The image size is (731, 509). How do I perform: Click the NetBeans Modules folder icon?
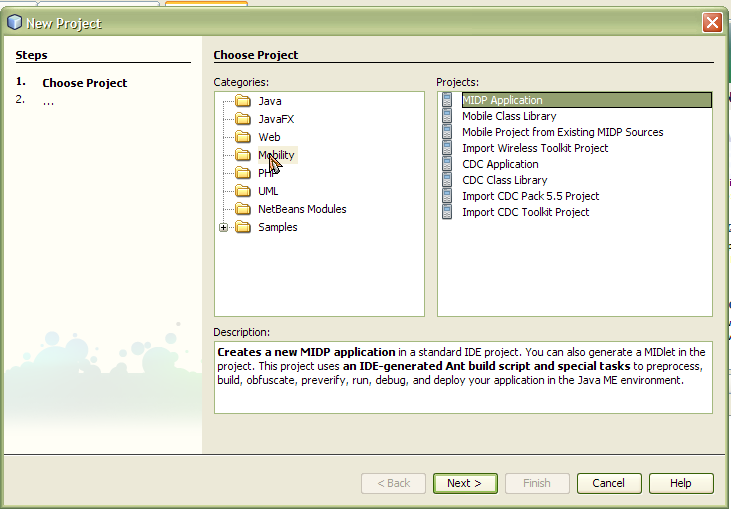[242, 209]
